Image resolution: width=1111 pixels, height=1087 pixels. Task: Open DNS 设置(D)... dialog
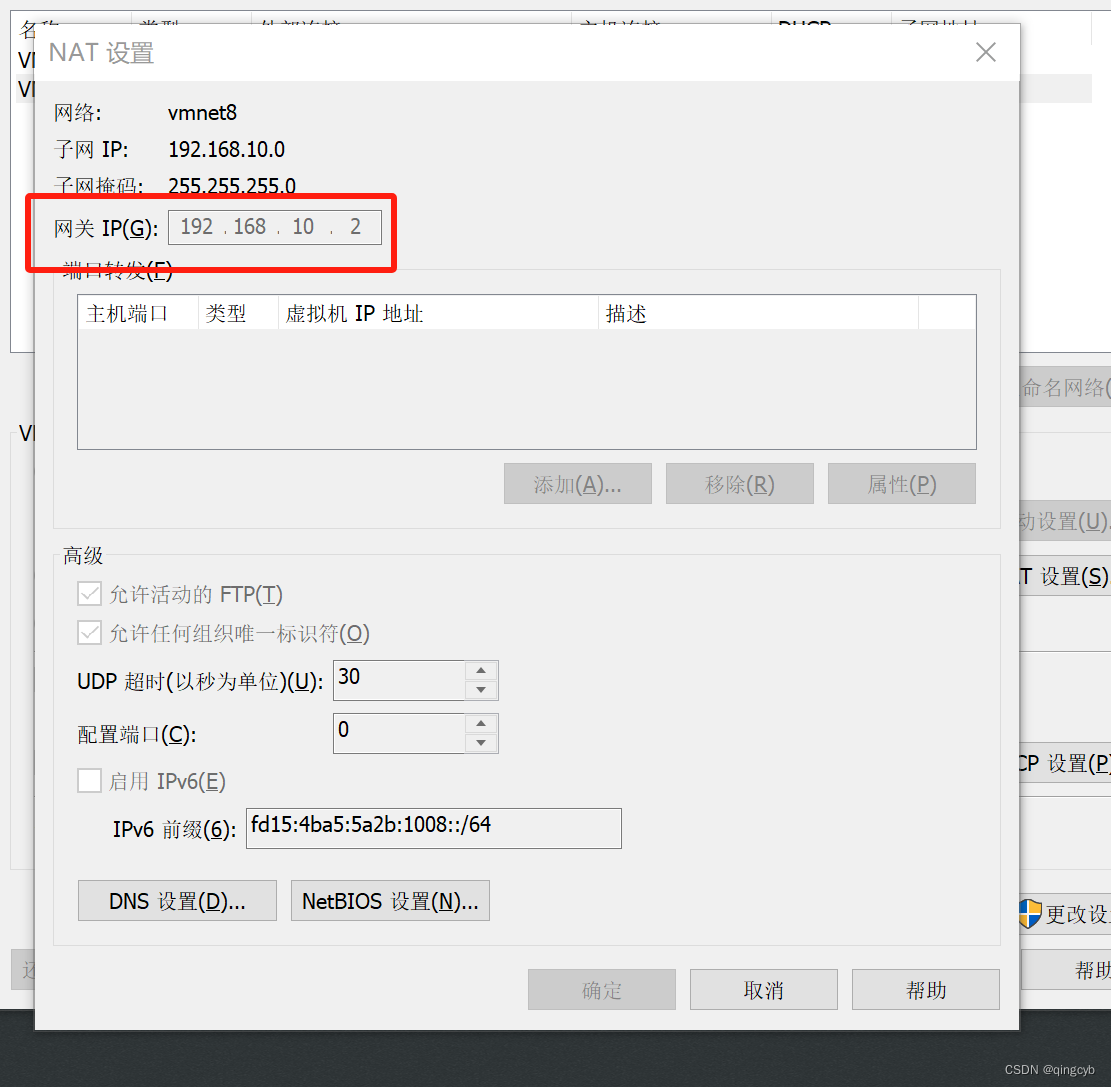[177, 901]
